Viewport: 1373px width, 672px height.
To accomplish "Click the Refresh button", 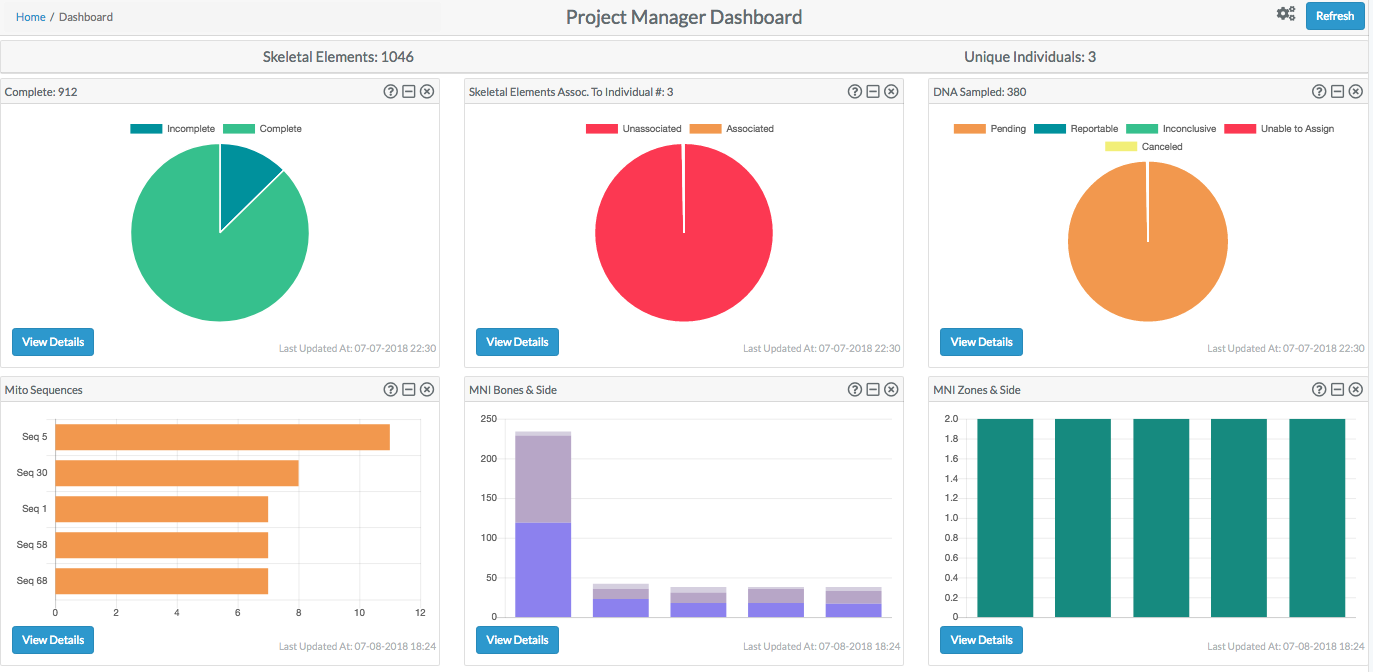I will coord(1335,16).
